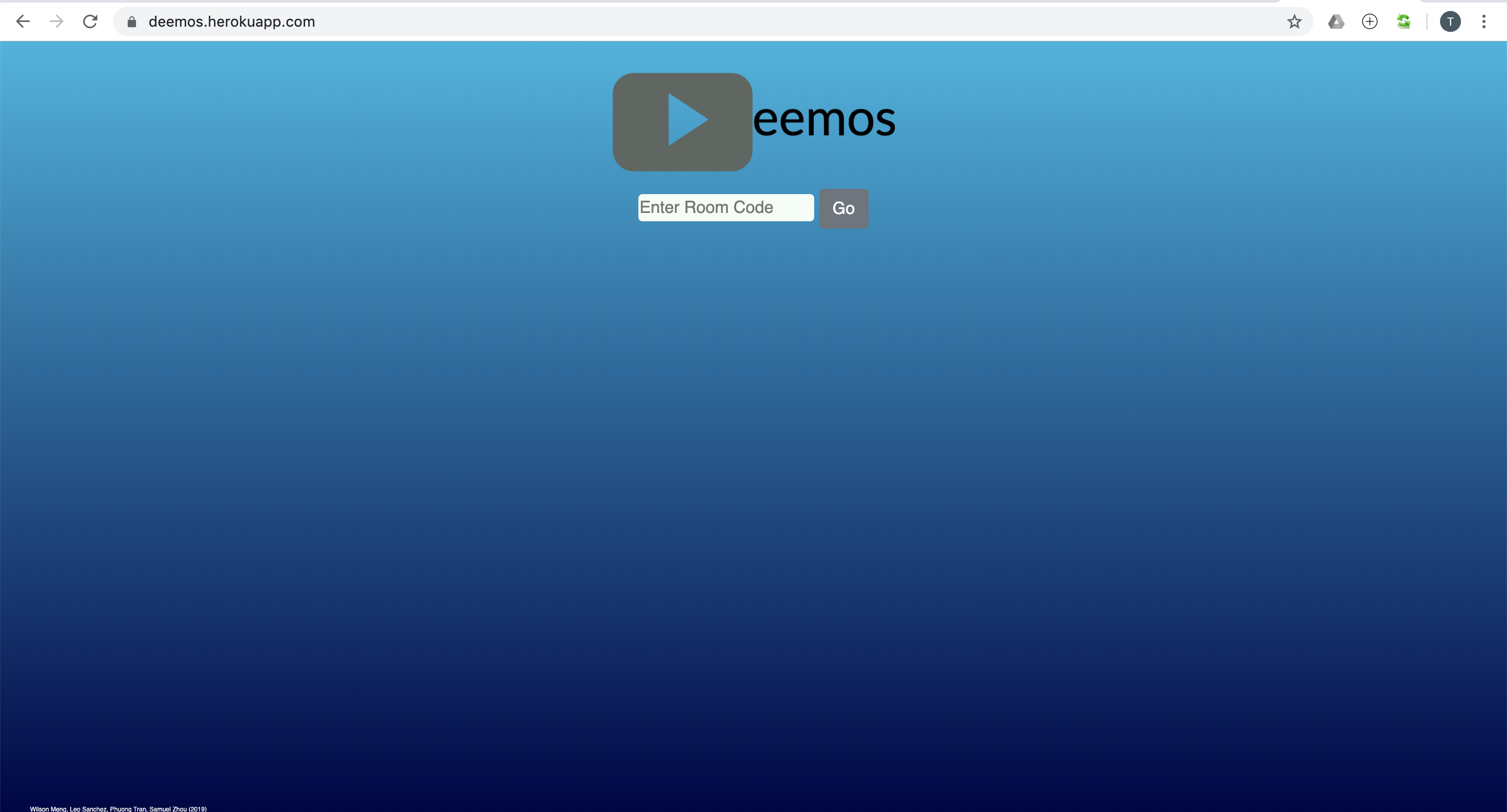View site info via lock icon
The width and height of the screenshot is (1507, 812).
[x=132, y=21]
